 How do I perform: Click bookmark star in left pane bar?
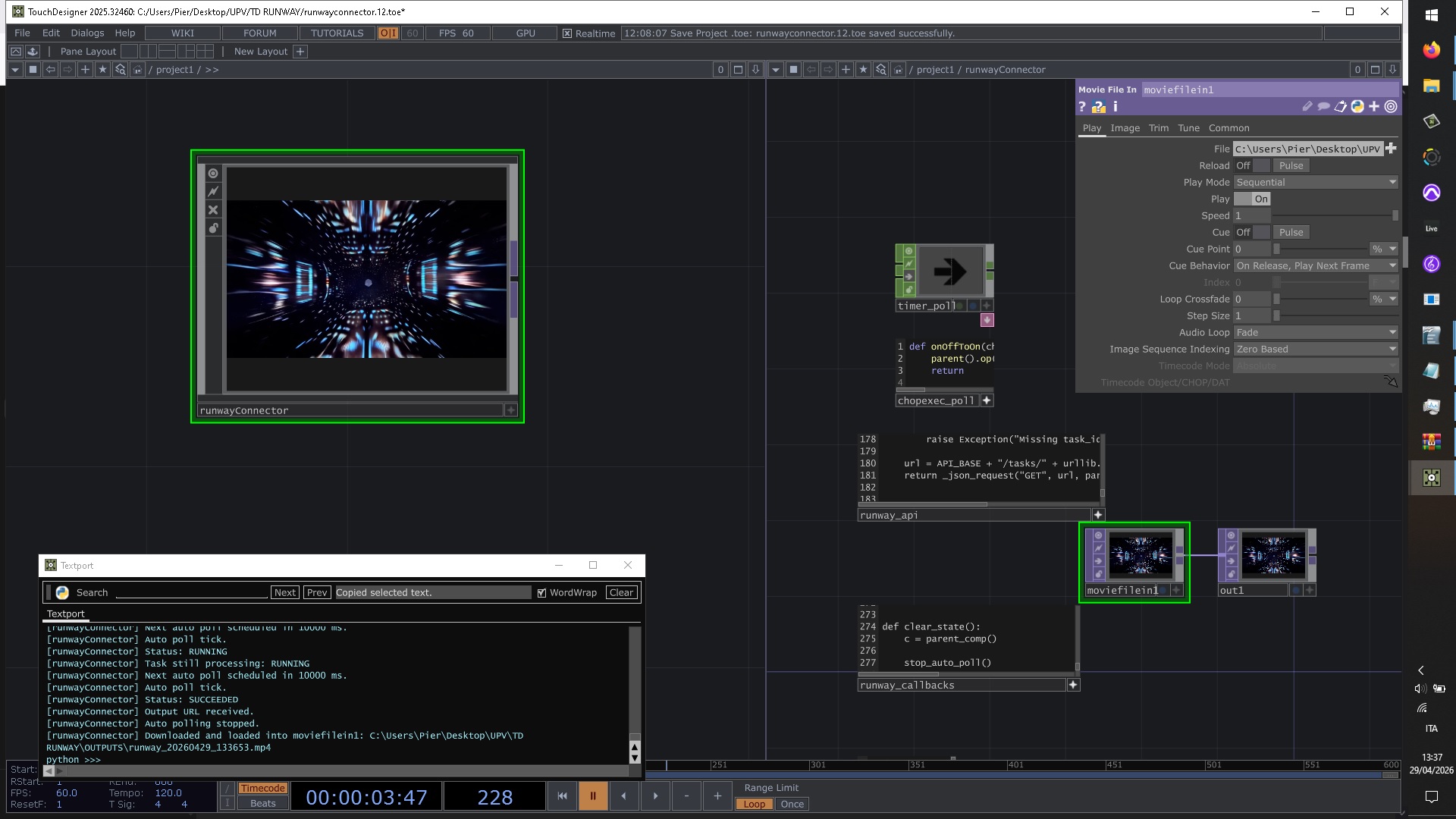[x=102, y=70]
